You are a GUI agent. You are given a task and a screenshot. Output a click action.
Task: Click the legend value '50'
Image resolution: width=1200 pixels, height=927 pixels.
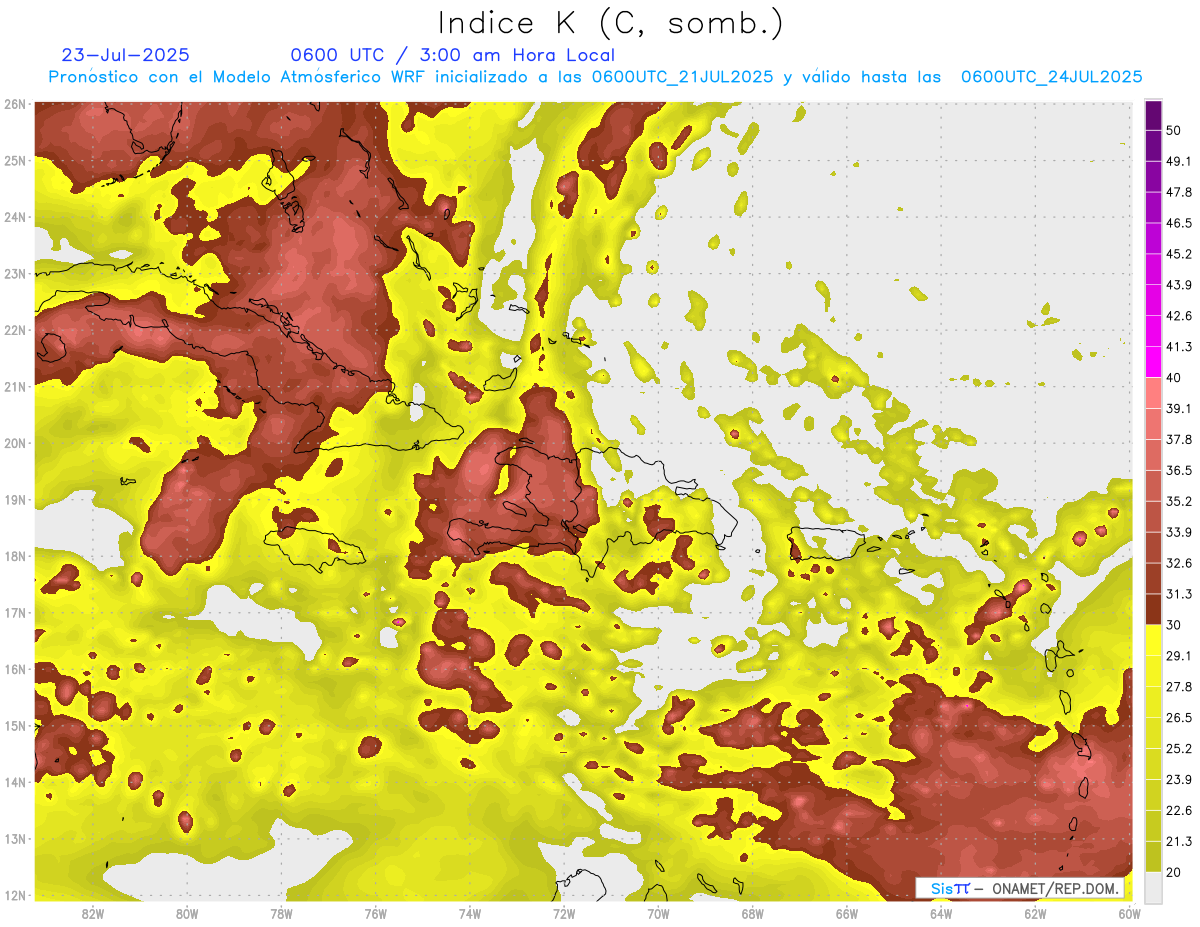pos(1173,130)
